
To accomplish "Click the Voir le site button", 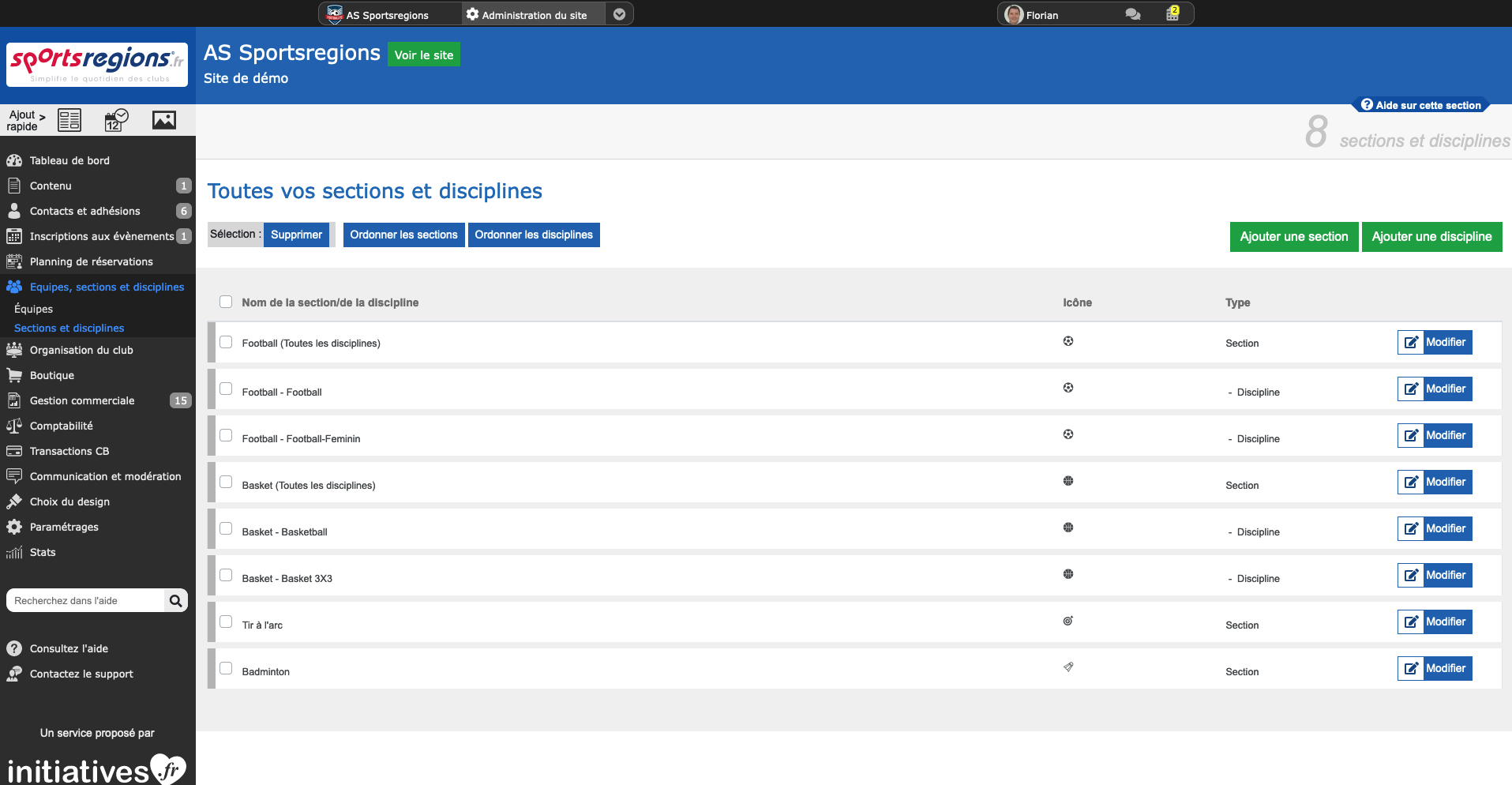I will (x=423, y=54).
